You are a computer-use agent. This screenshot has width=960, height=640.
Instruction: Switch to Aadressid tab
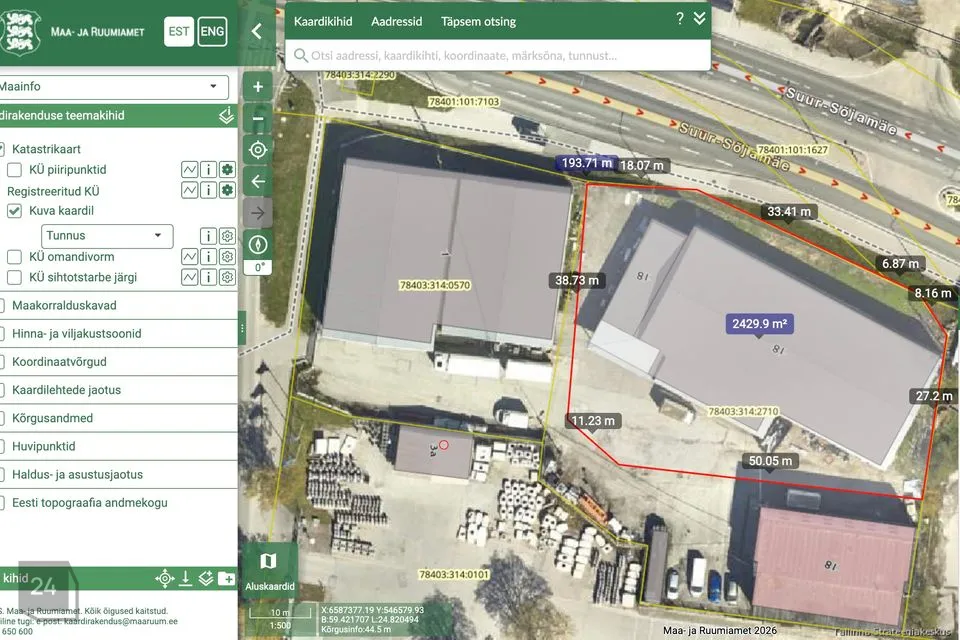[397, 21]
